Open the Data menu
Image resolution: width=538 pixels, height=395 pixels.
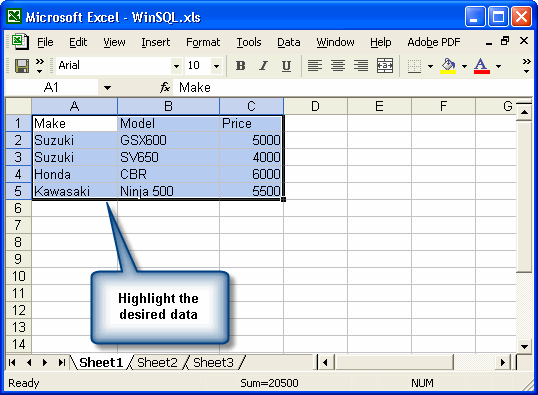(289, 42)
